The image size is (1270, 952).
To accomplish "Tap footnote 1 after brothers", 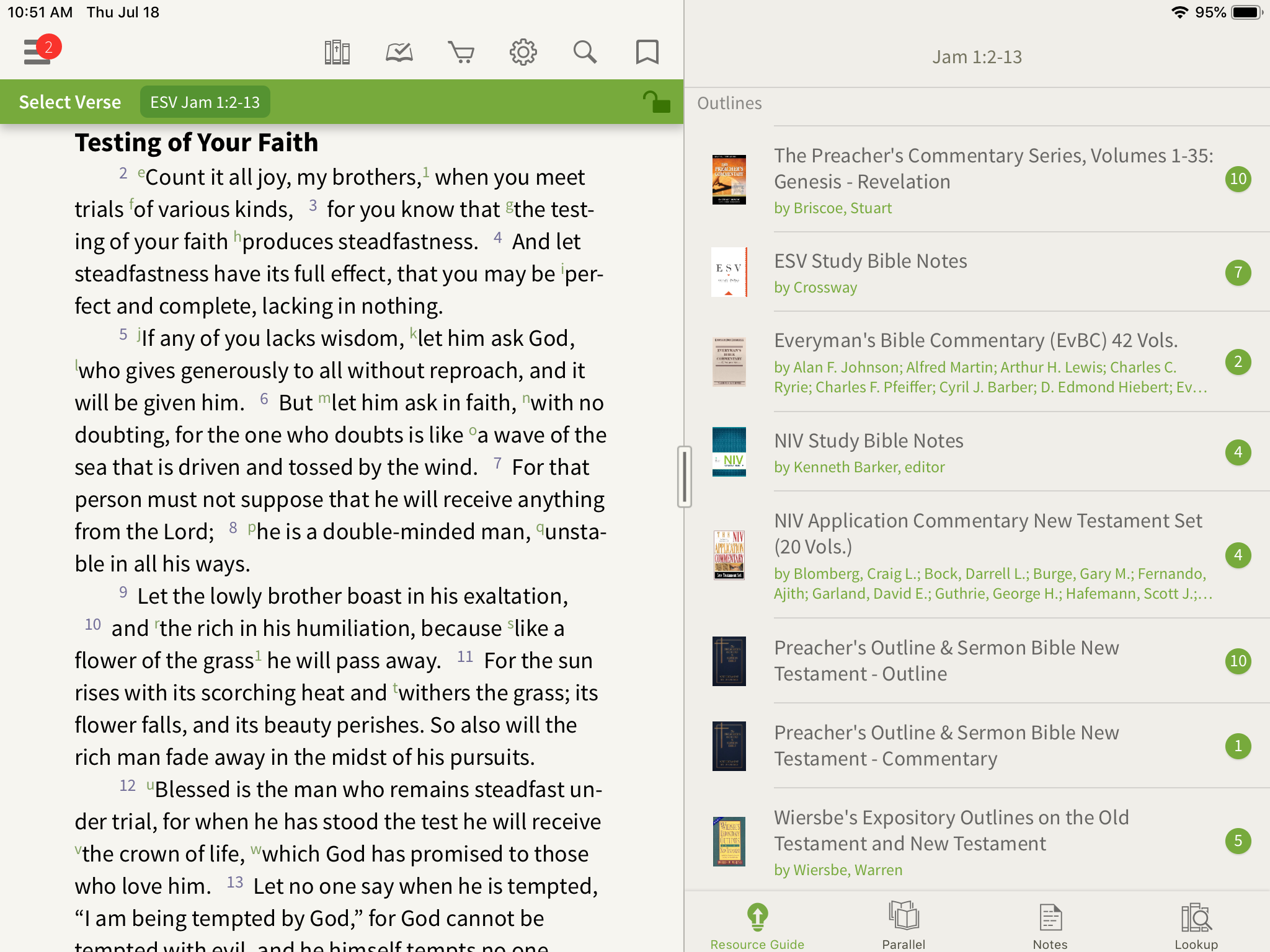I will 426,172.
